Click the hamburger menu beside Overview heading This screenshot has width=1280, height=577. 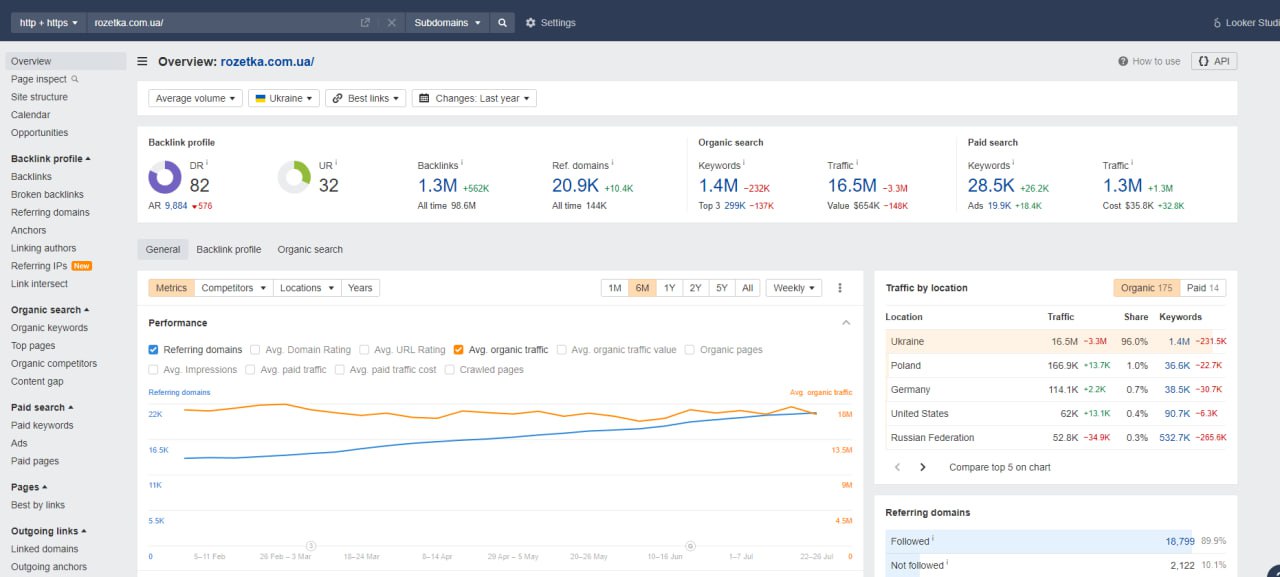[x=142, y=60]
